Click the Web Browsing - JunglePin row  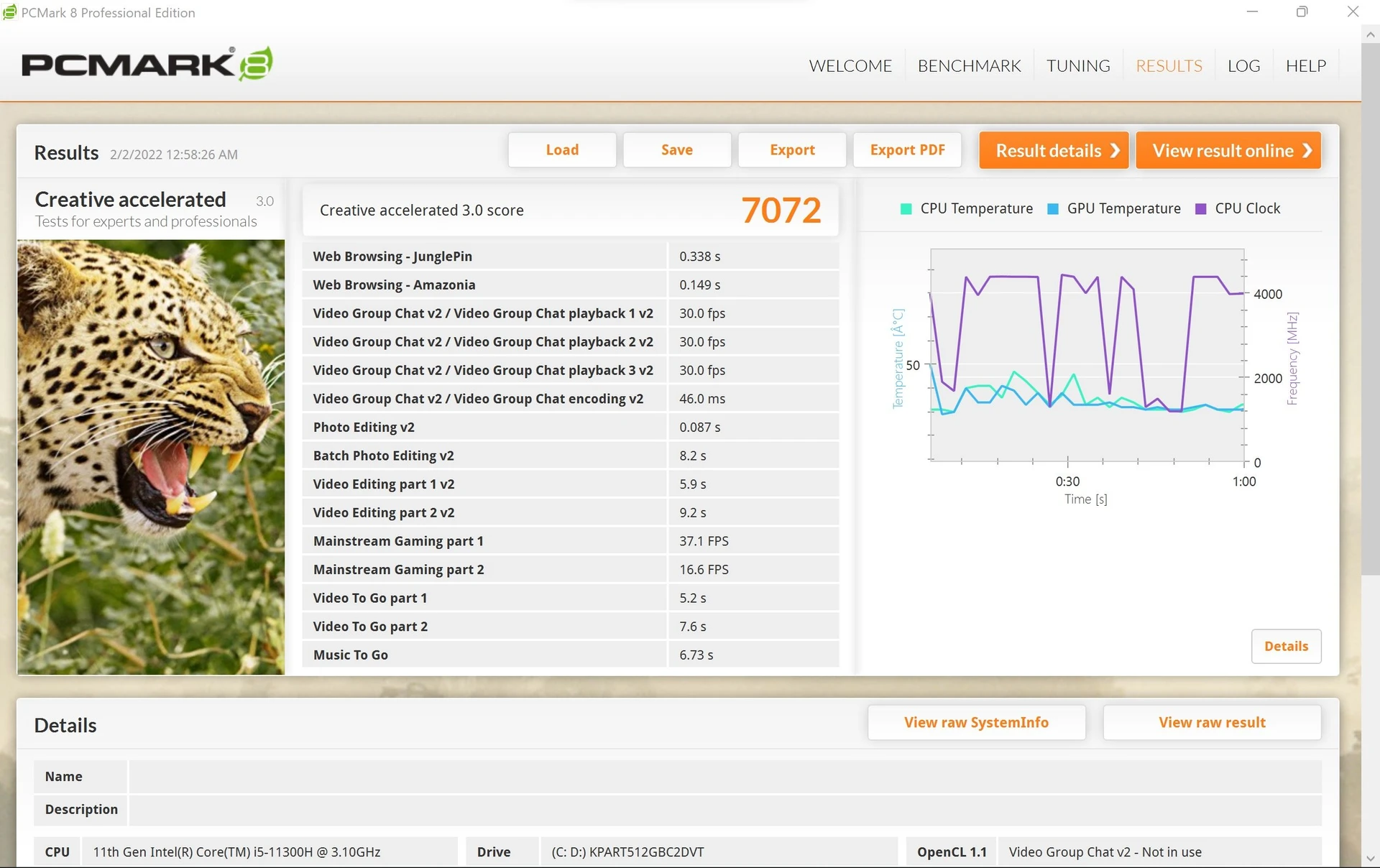[571, 256]
